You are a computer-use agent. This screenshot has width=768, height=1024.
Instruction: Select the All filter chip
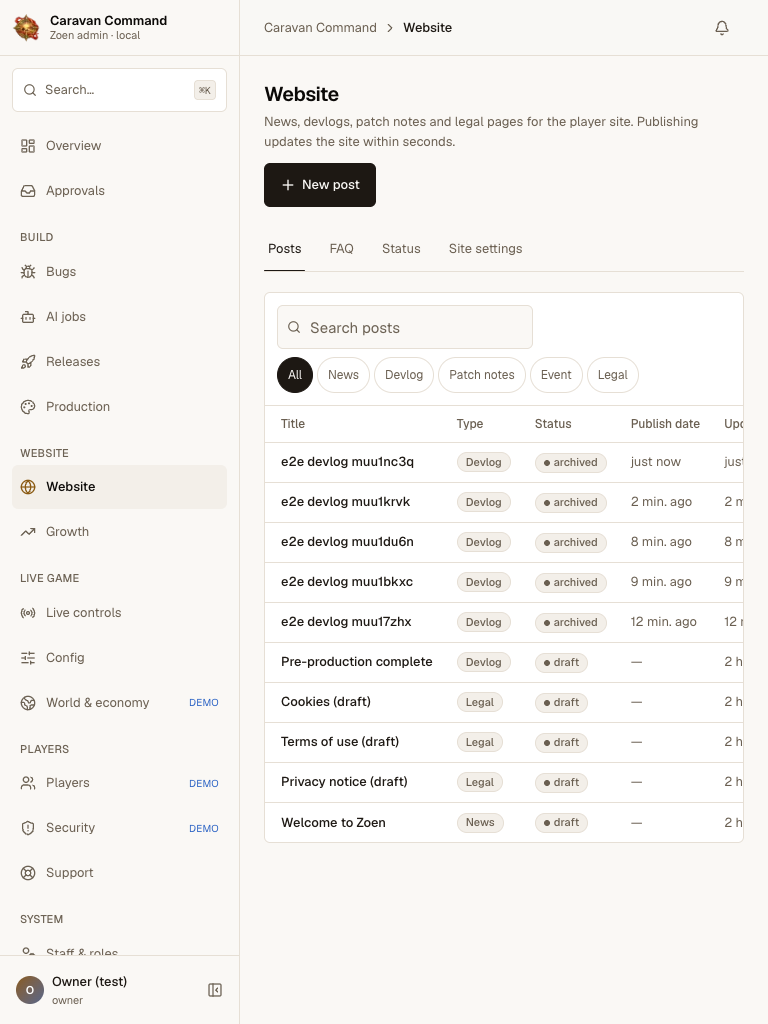coord(295,375)
